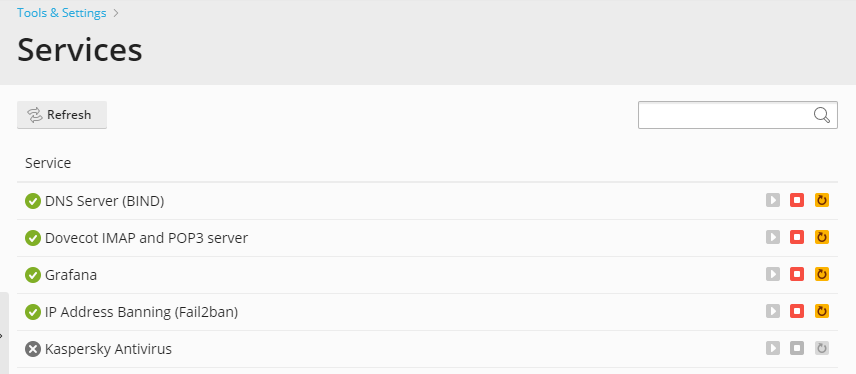Image resolution: width=856 pixels, height=374 pixels.
Task: Restart the Dovecot IMAP and POP3 server
Action: point(822,238)
